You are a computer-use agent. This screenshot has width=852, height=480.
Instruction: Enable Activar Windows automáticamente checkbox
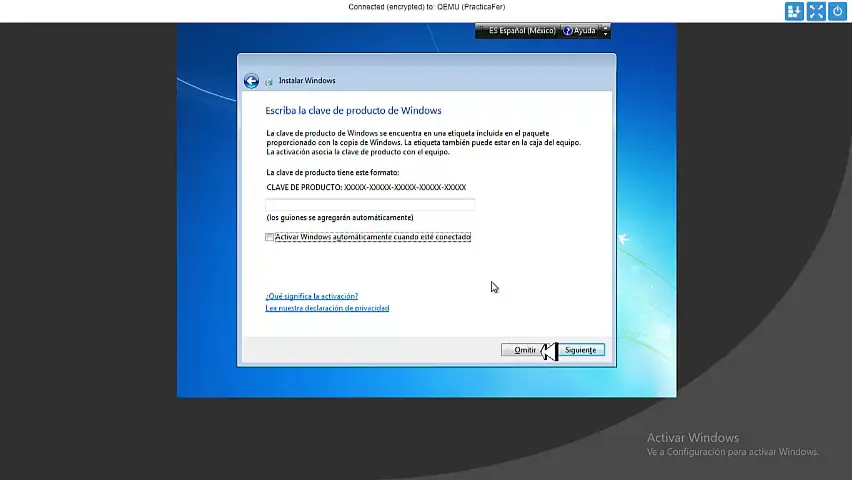click(x=270, y=237)
